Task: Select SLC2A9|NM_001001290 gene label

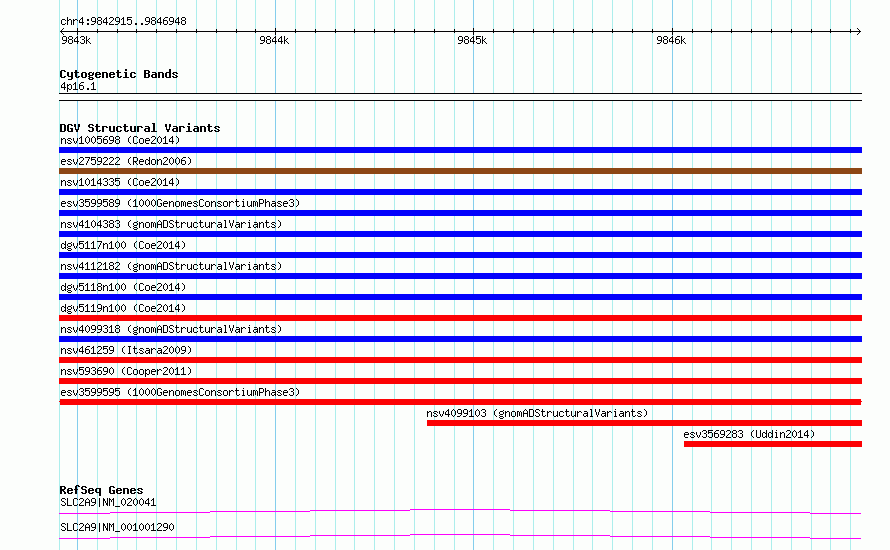Action: coord(117,527)
